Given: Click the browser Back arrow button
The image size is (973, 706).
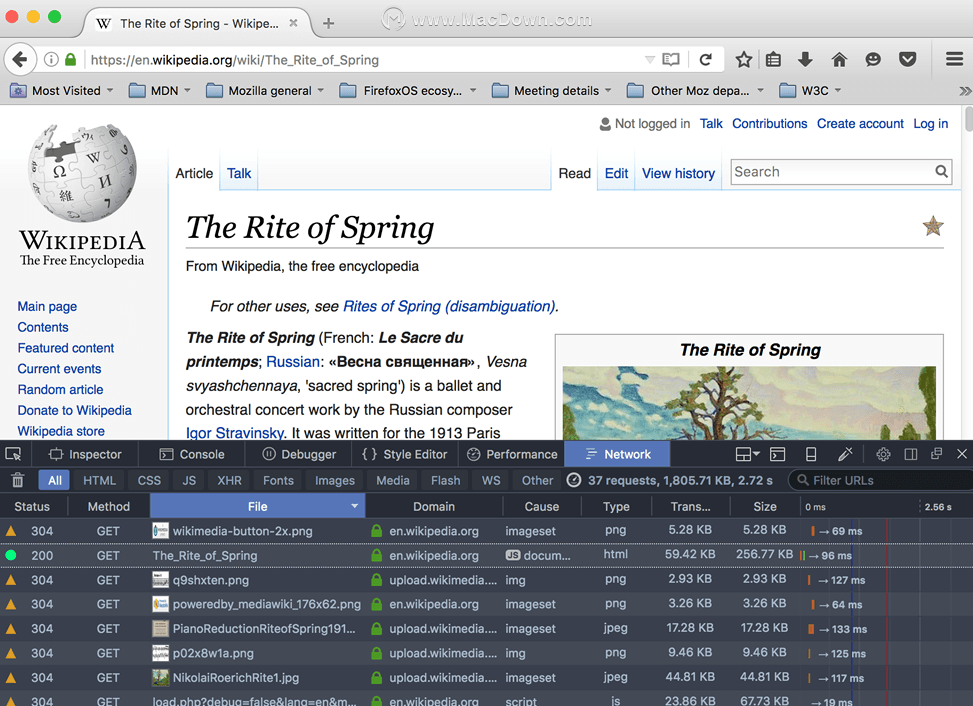Looking at the screenshot, I should click(20, 60).
